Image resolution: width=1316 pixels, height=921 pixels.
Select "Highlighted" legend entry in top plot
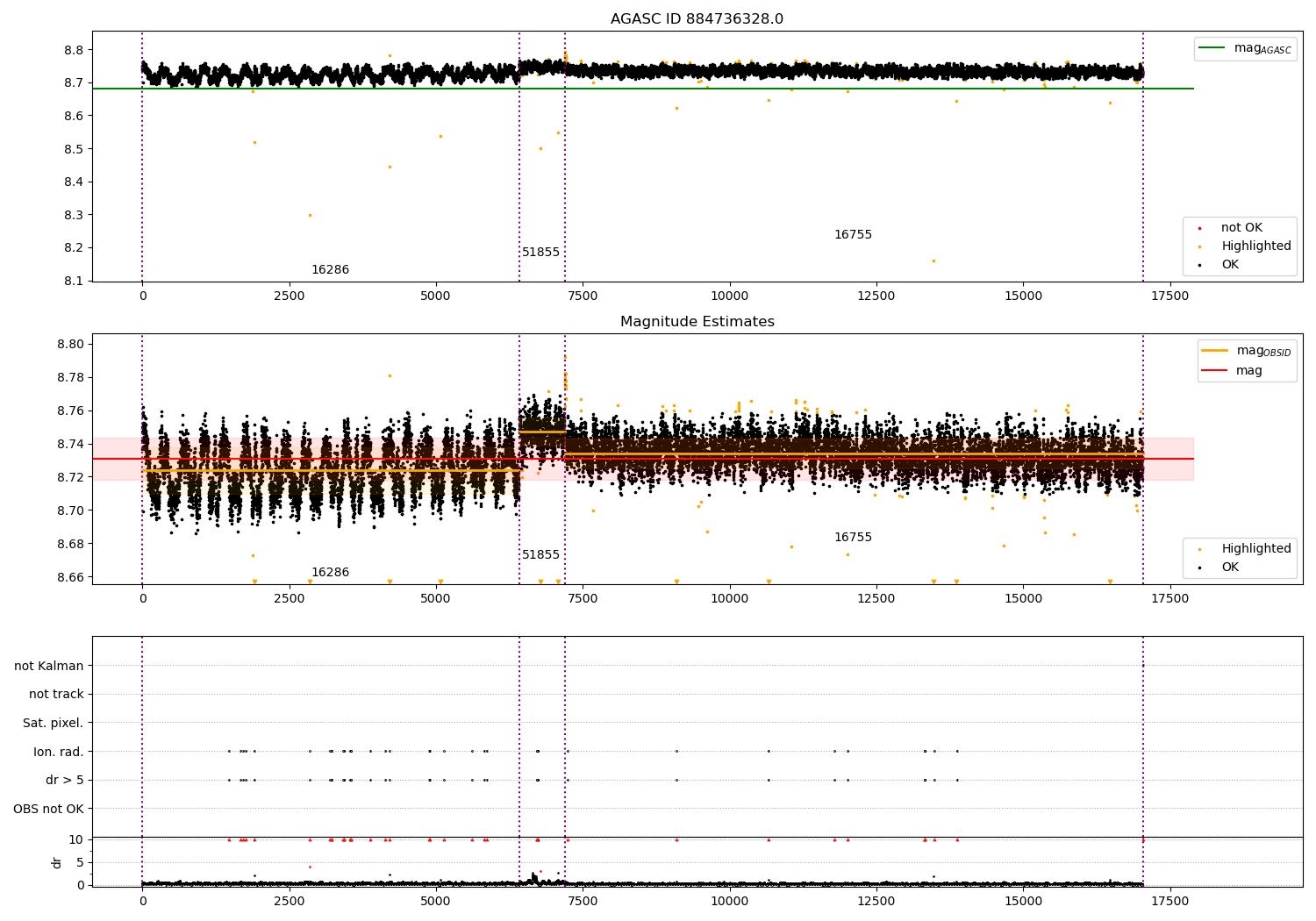[x=1255, y=246]
